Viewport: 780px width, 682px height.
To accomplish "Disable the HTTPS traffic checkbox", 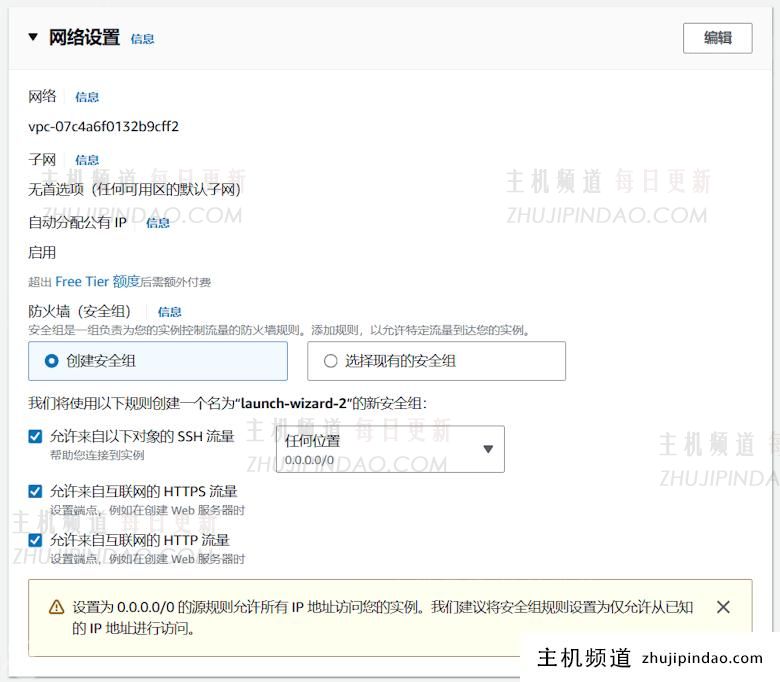I will click(36, 492).
